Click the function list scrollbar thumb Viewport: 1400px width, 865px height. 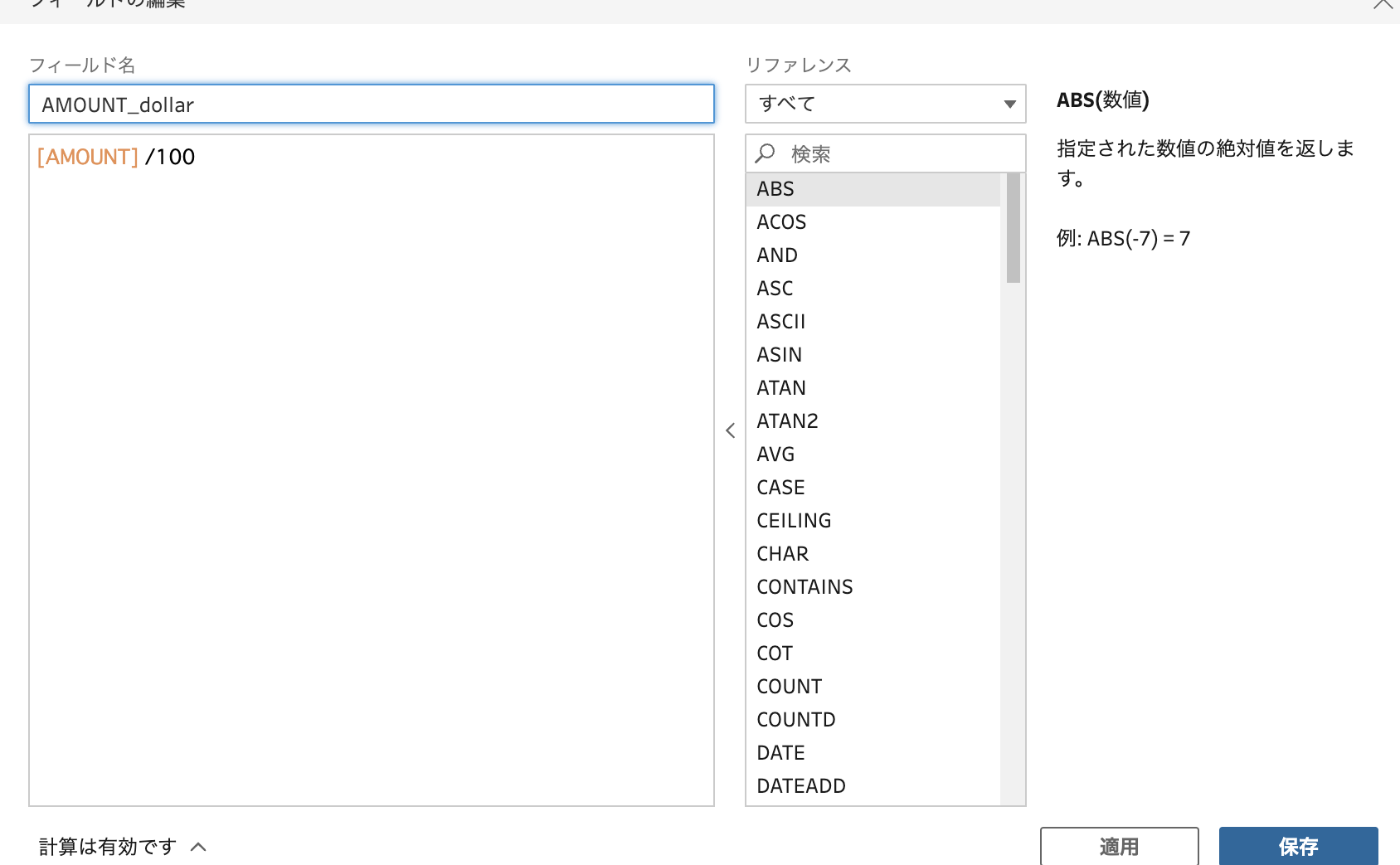(x=1013, y=228)
